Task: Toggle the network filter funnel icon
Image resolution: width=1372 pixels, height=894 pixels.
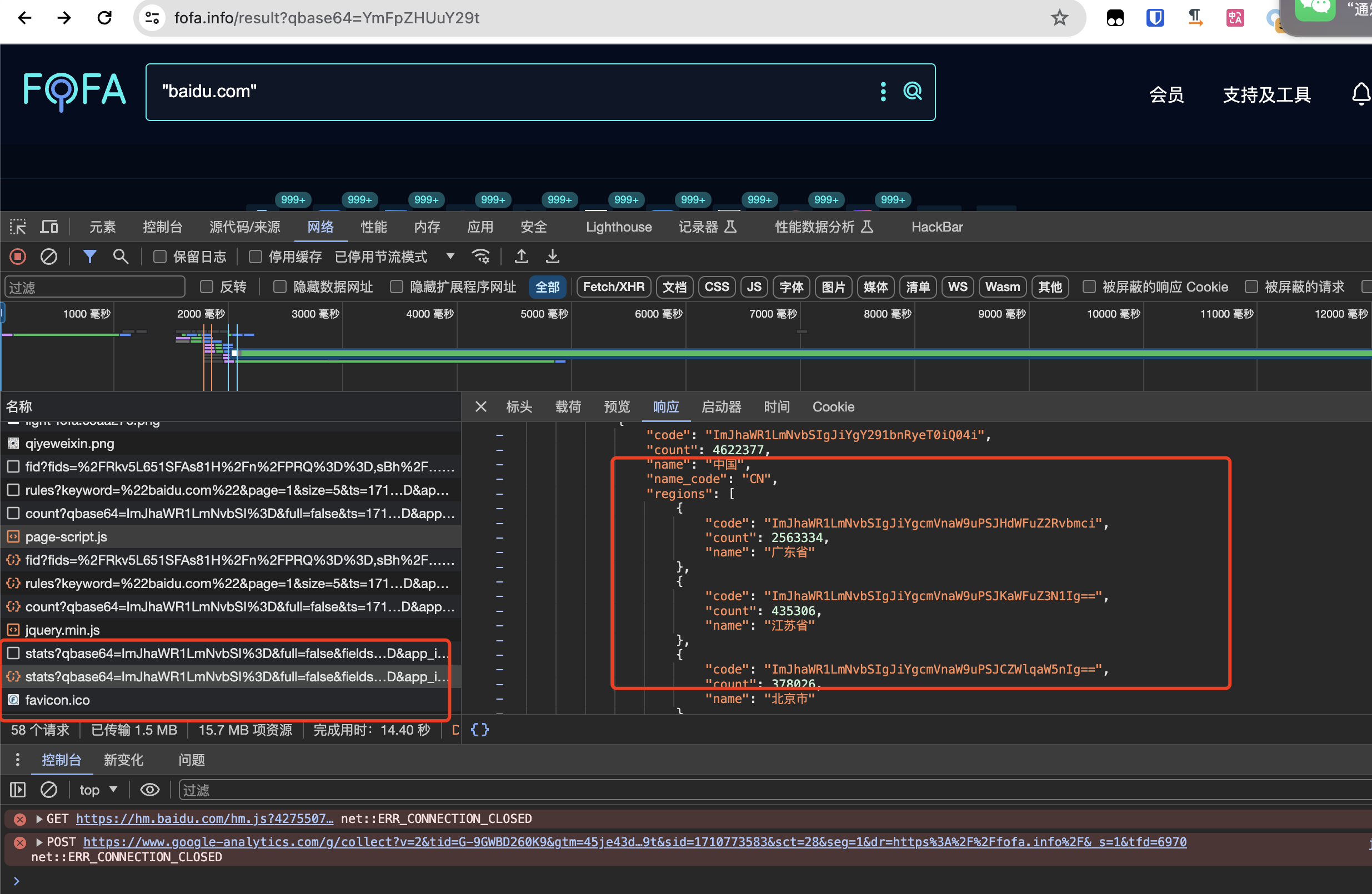Action: (x=89, y=257)
